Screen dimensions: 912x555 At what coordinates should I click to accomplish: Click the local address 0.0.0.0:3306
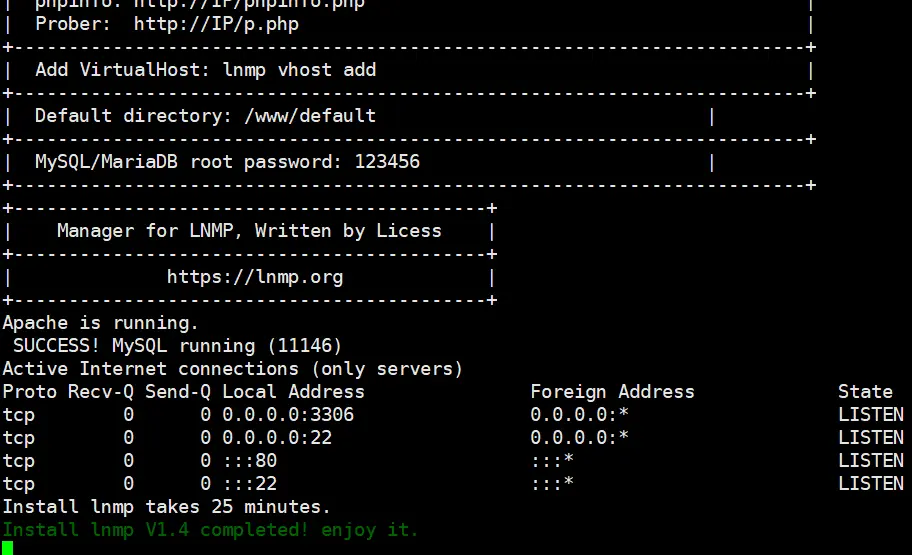[x=288, y=415]
